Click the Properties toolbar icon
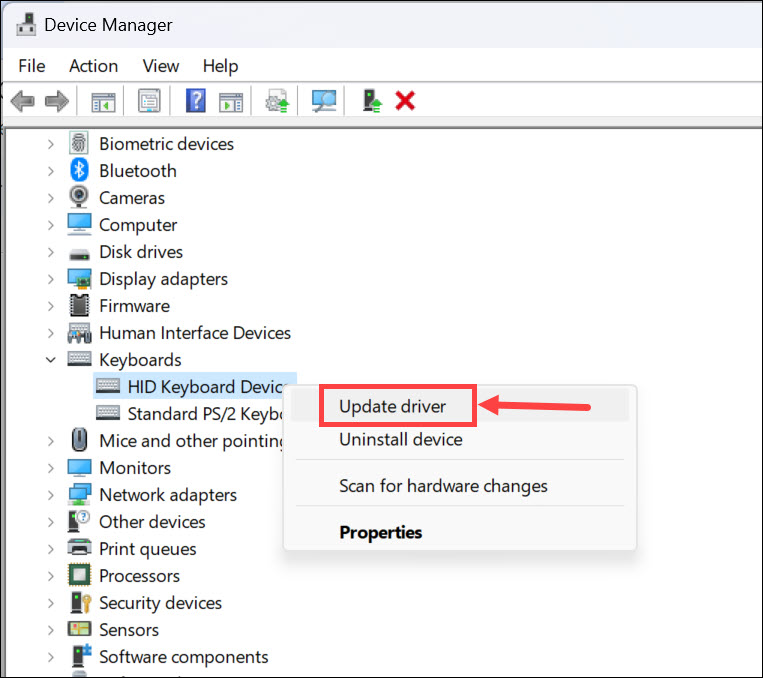 tap(149, 101)
